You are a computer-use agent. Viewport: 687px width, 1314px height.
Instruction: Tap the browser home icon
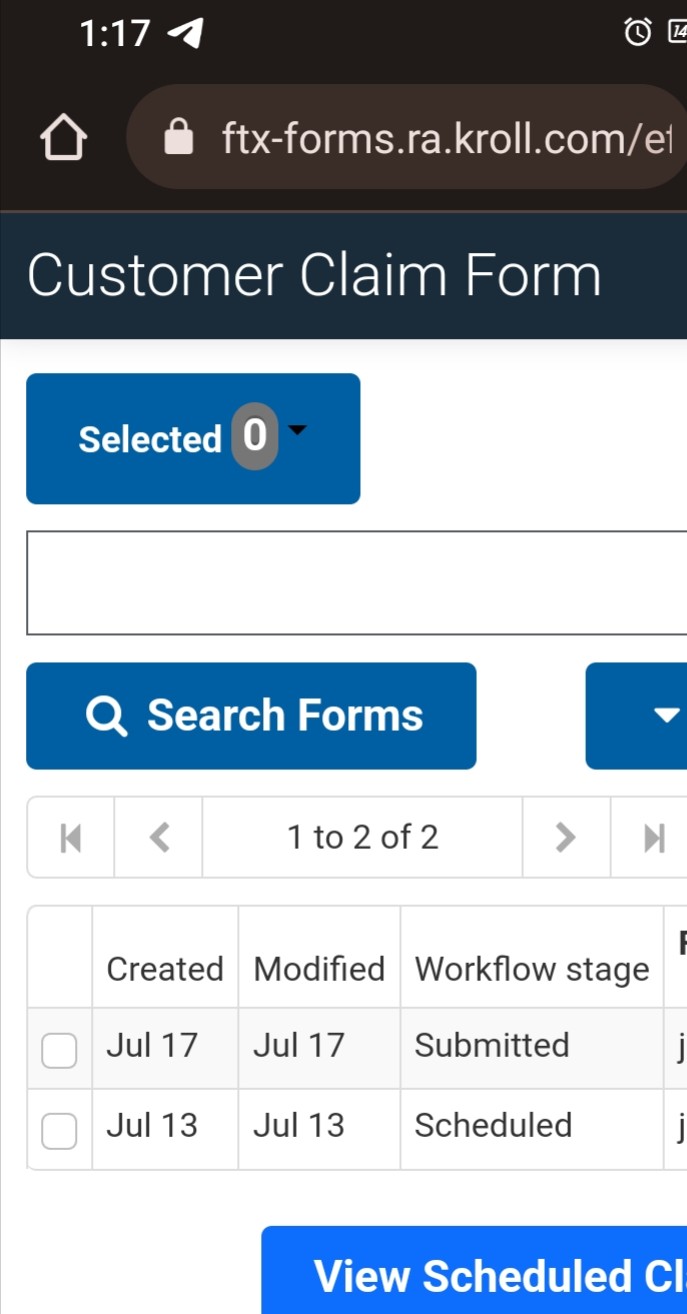coord(63,138)
